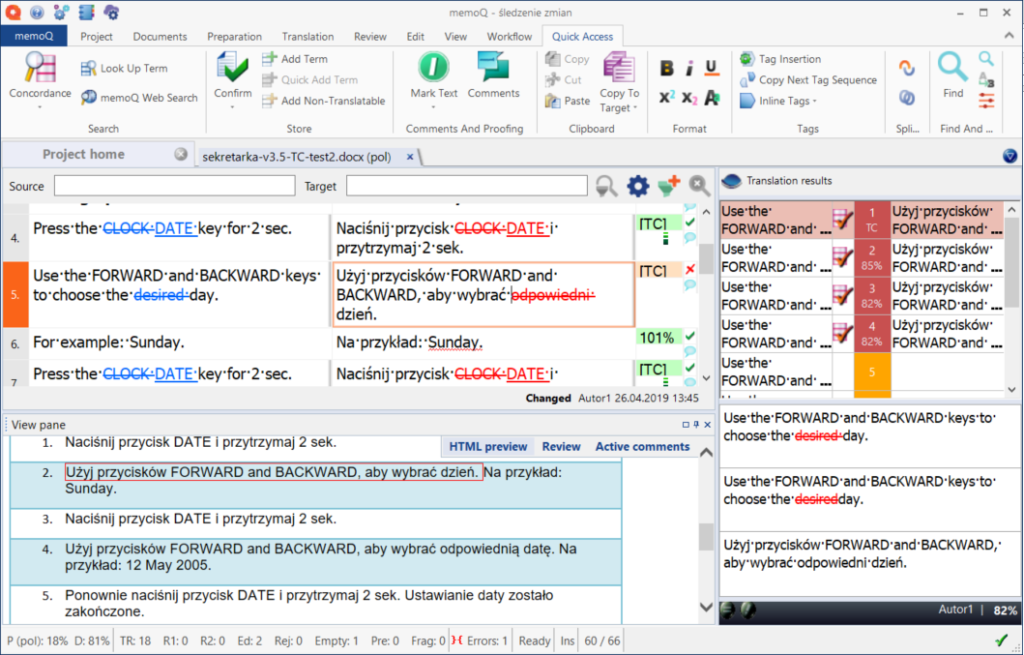The image size is (1024, 655).
Task: Open filter settings gear icon
Action: point(638,186)
